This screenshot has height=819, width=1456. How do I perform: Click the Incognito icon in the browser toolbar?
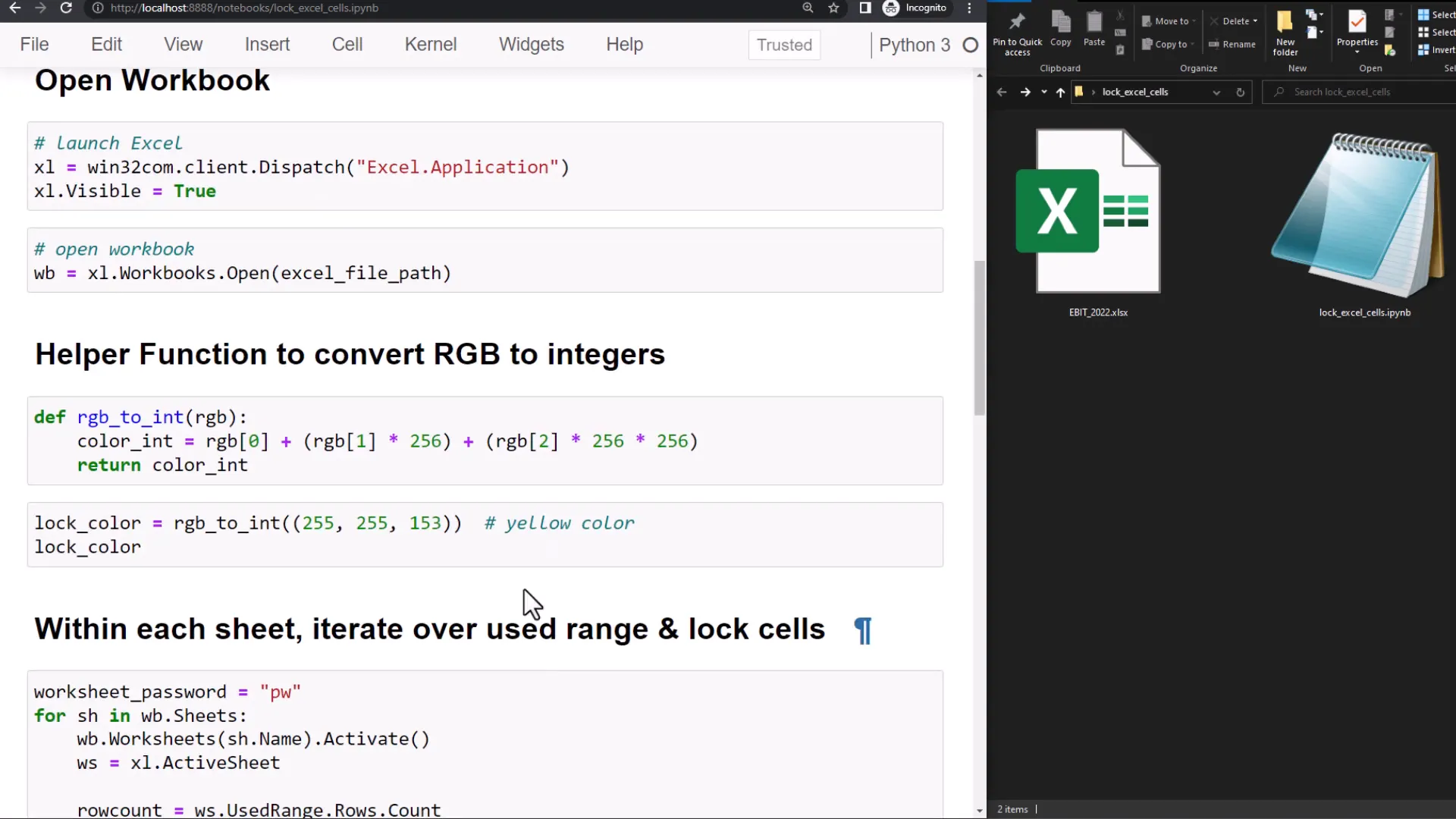click(x=891, y=8)
